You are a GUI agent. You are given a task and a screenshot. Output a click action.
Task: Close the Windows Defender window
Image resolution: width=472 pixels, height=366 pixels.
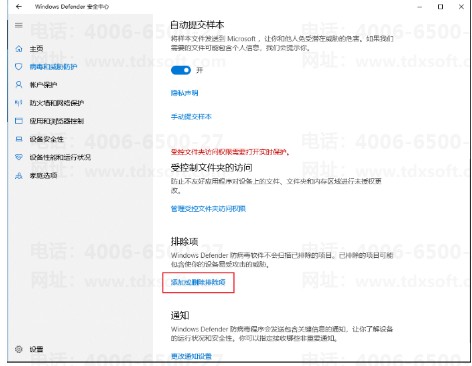tap(461, 6)
